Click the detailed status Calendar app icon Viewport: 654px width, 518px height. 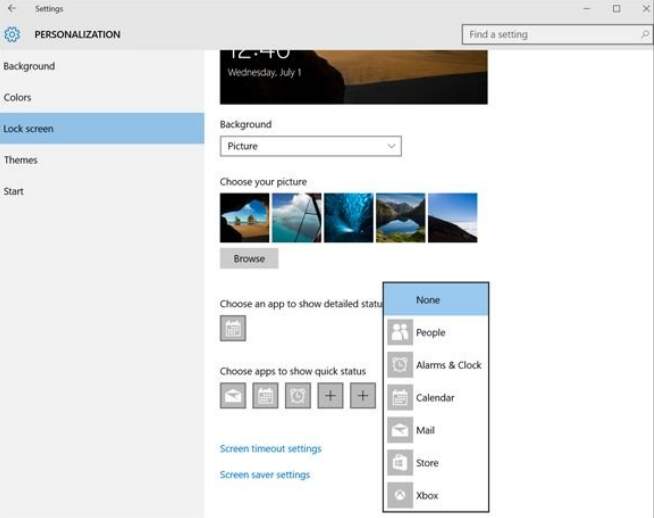[x=233, y=328]
